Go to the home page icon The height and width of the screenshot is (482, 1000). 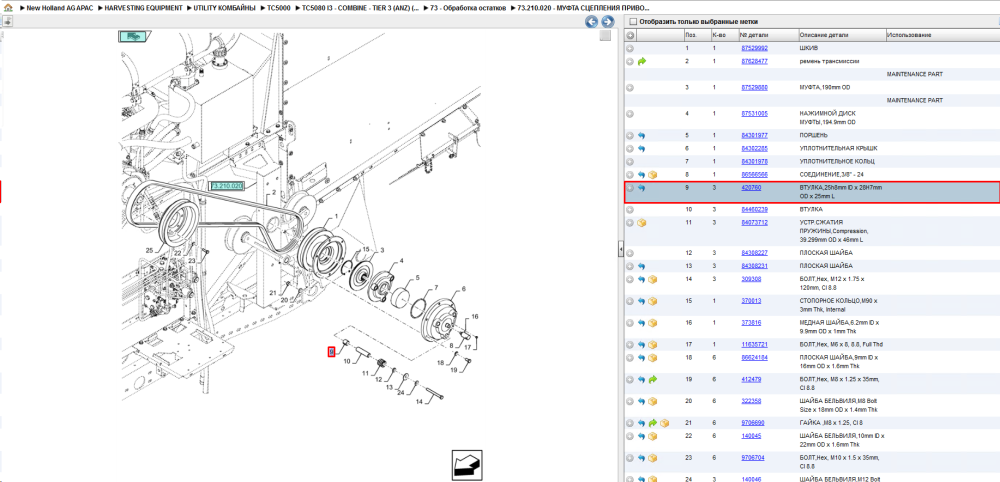tap(8, 8)
